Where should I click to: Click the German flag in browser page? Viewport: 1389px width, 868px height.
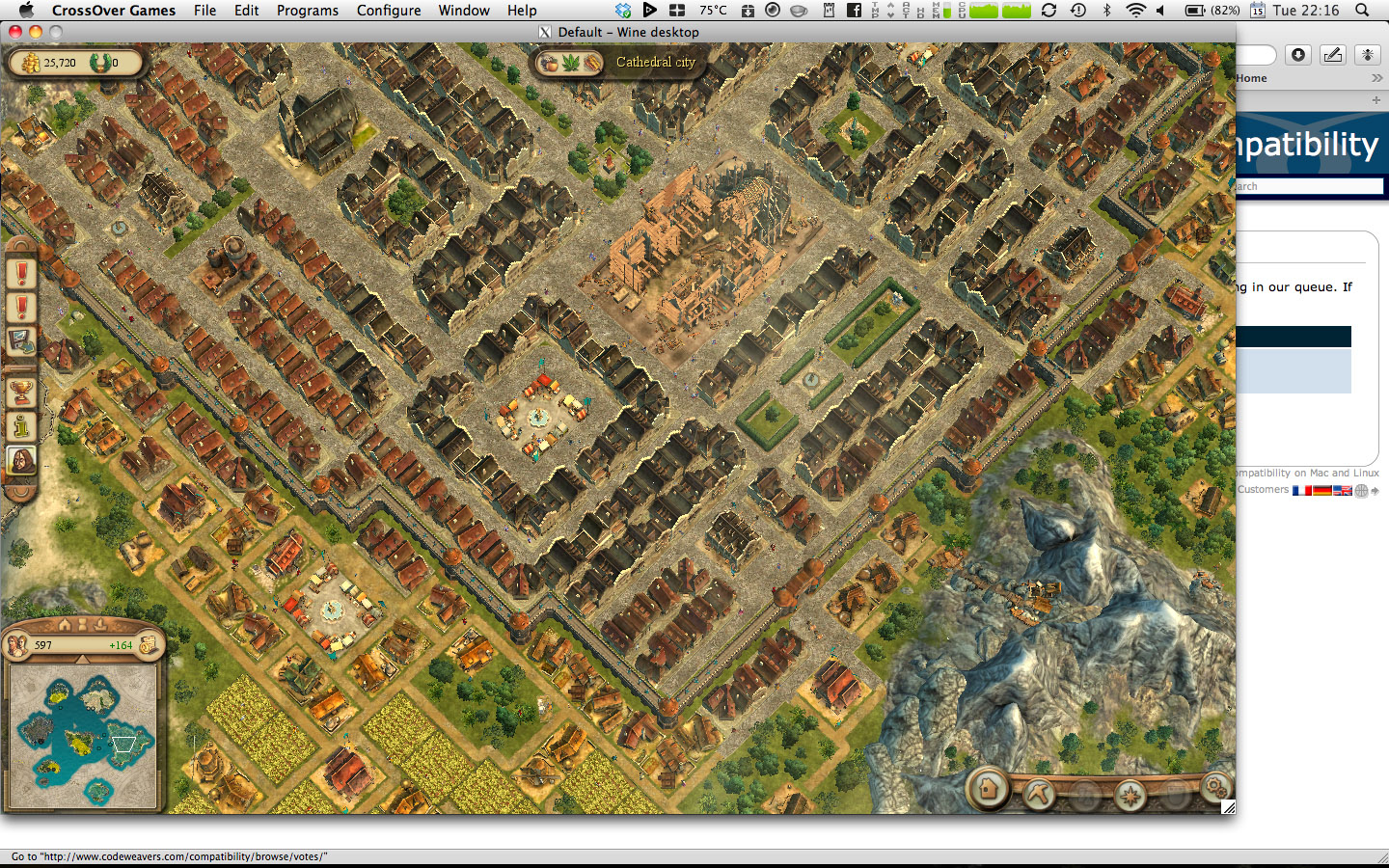click(1321, 490)
